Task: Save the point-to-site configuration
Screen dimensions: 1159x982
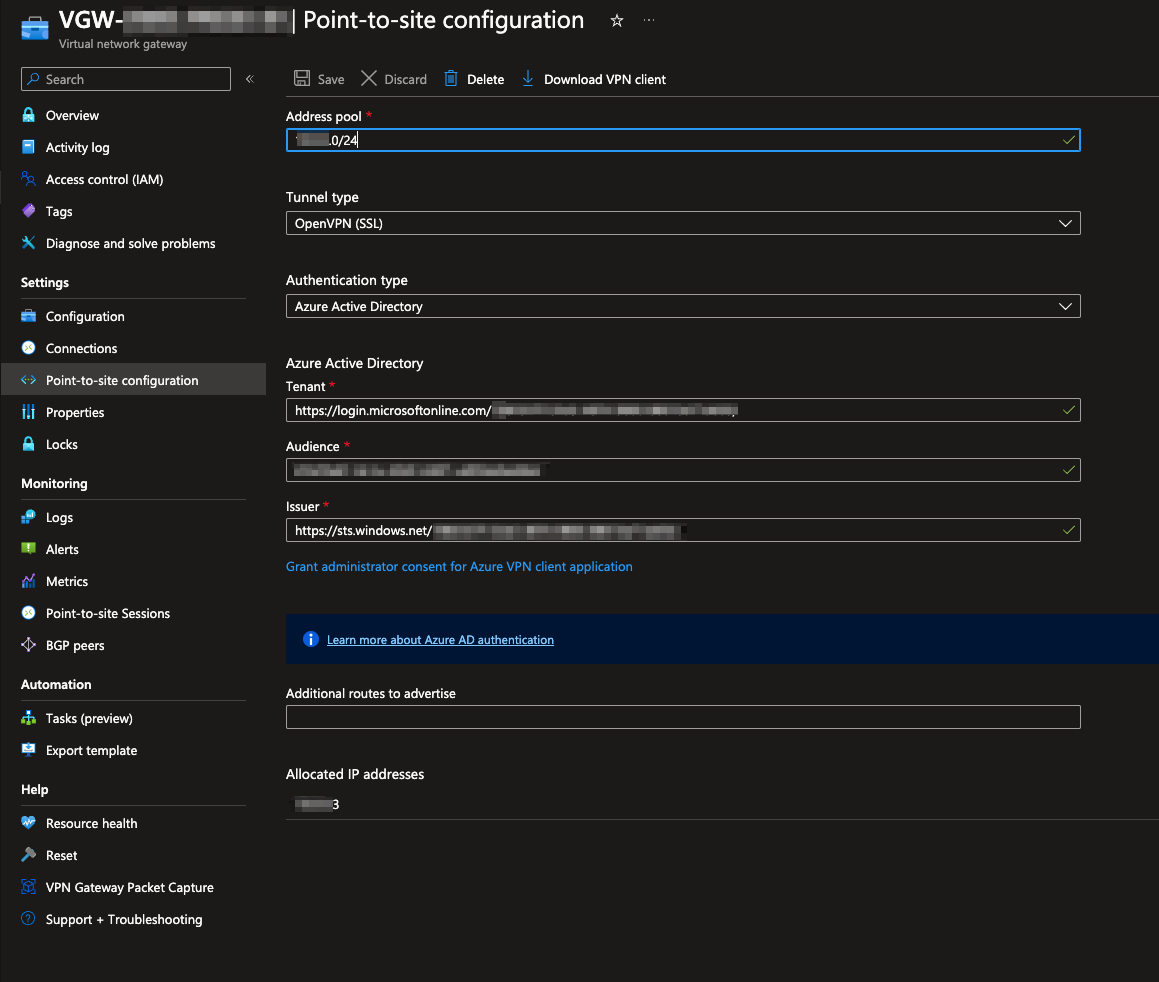Action: 319,79
